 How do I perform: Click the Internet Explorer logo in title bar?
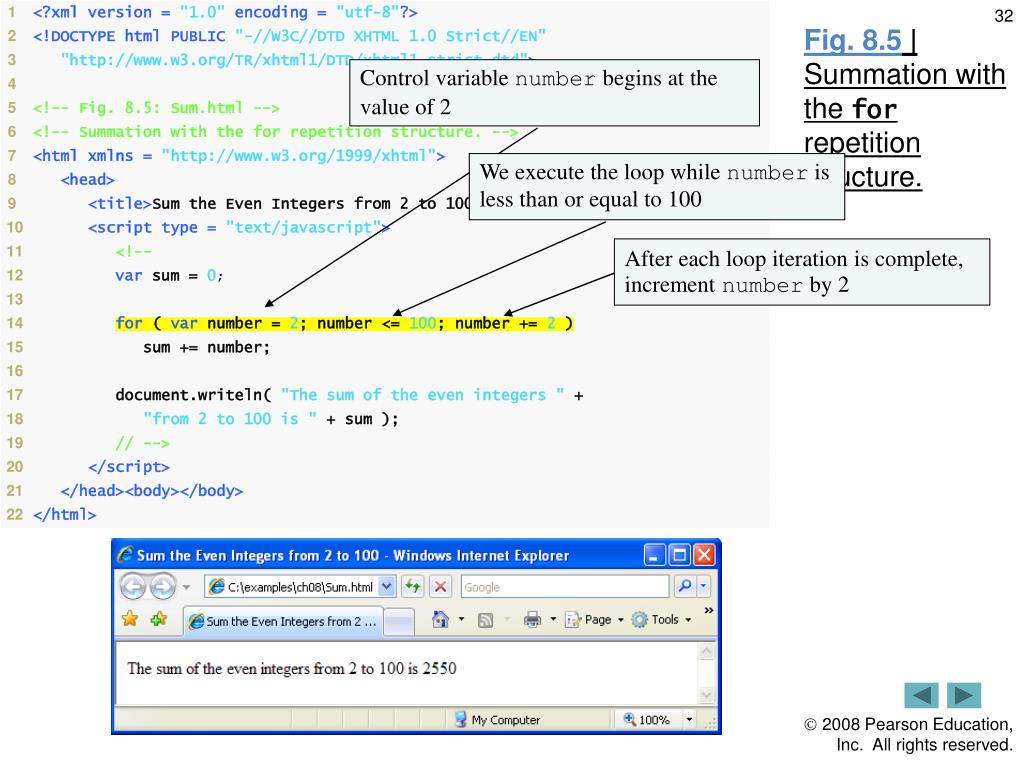pyautogui.click(x=125, y=555)
